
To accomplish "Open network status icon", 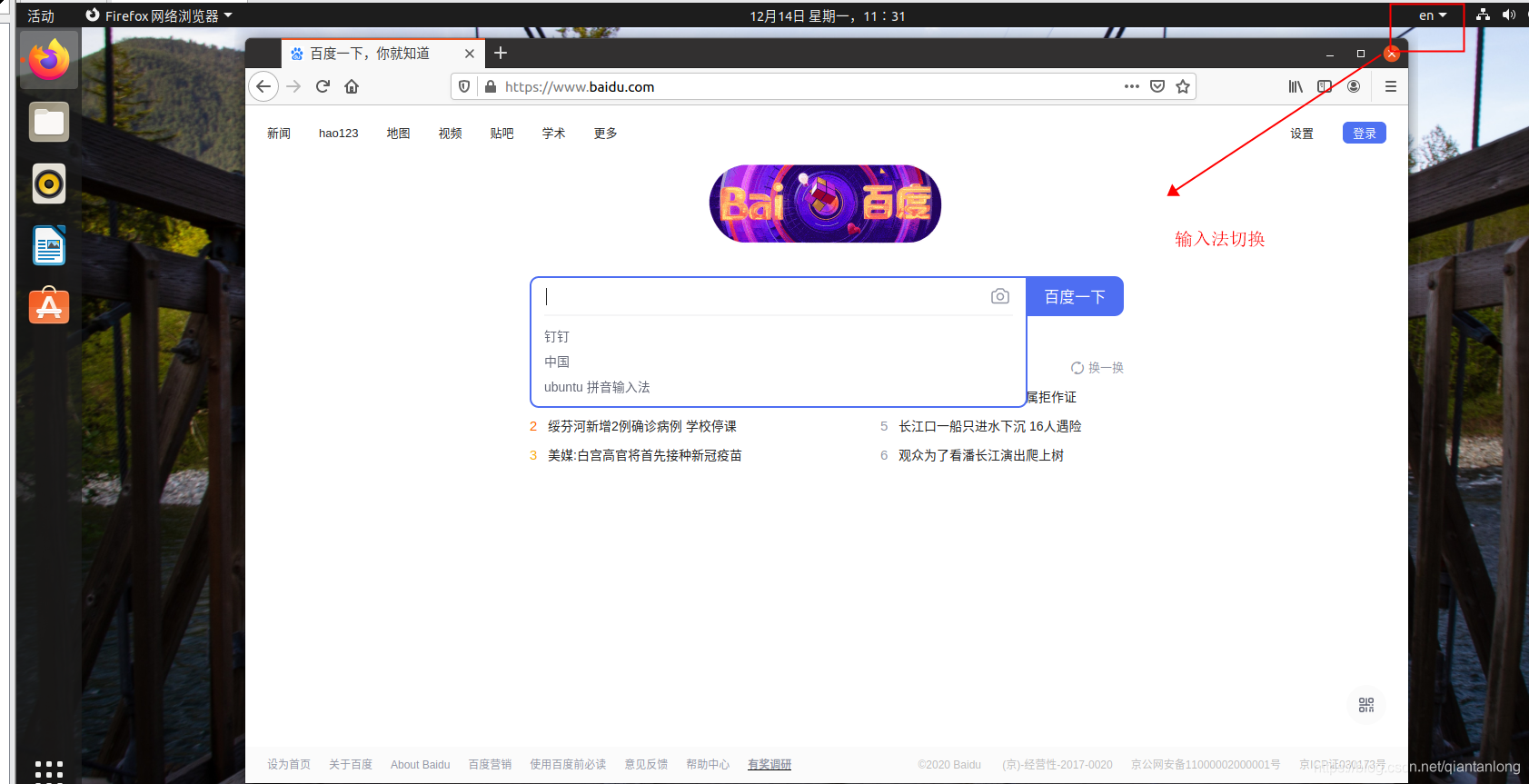I will tap(1483, 15).
